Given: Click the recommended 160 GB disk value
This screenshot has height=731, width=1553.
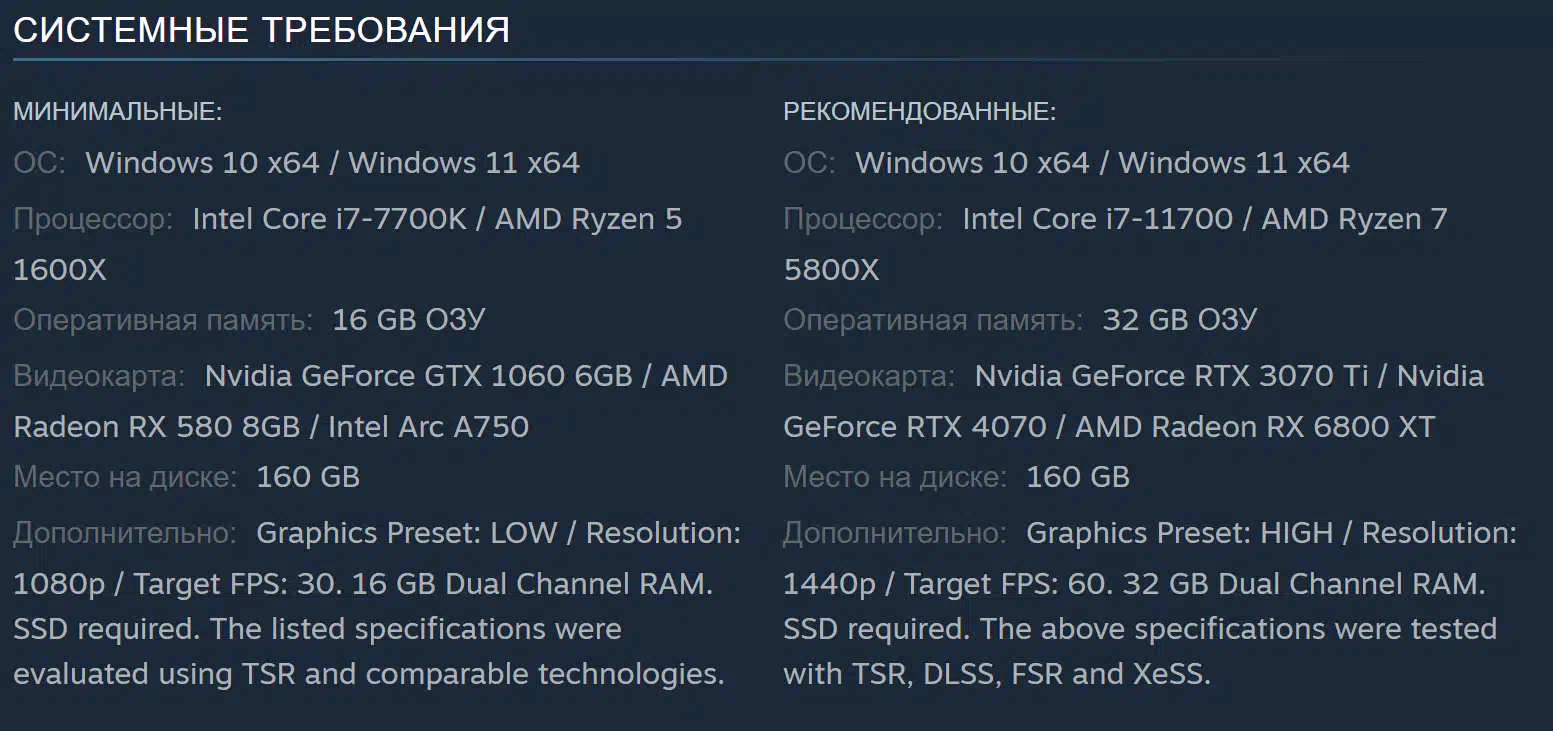Looking at the screenshot, I should (x=1078, y=477).
